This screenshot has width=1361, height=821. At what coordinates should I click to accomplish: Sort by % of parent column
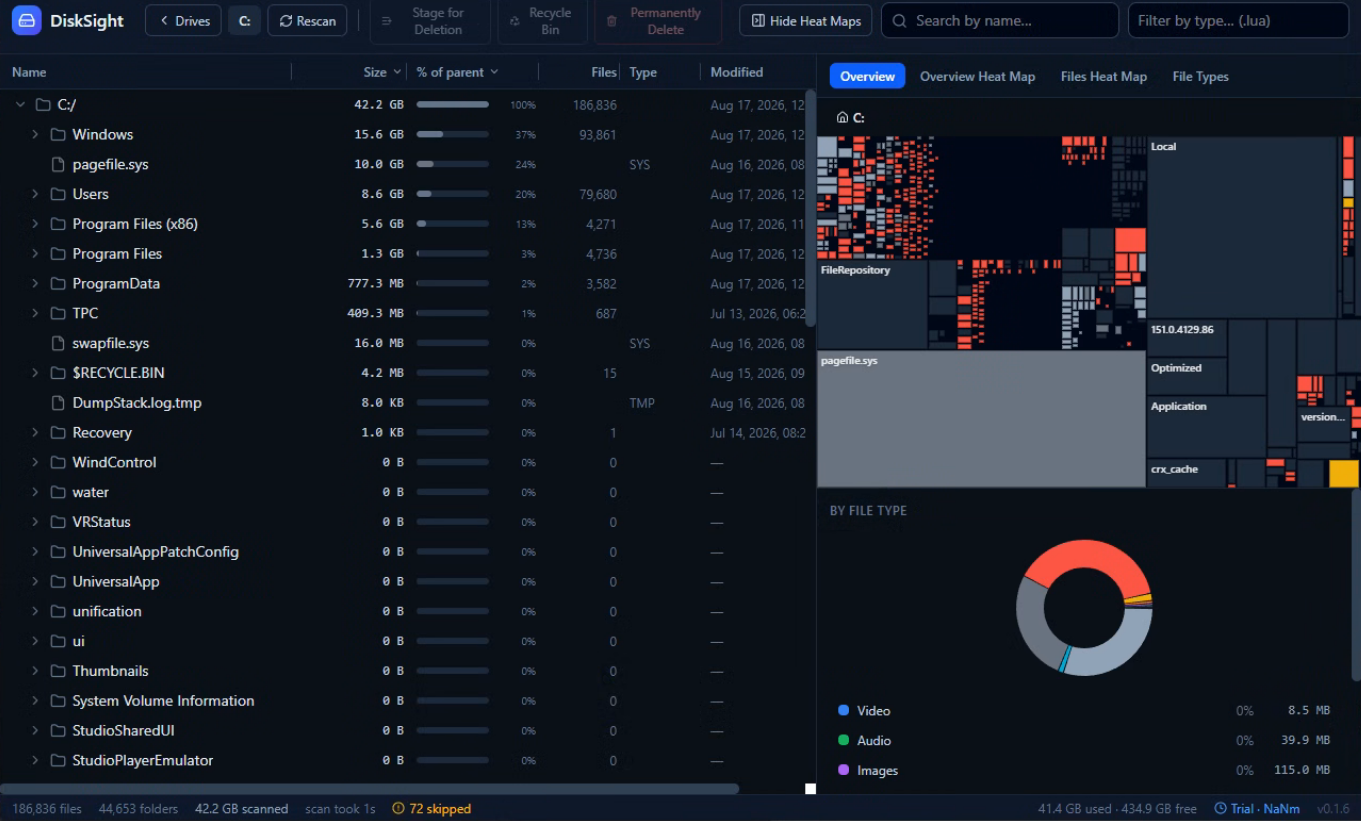457,72
